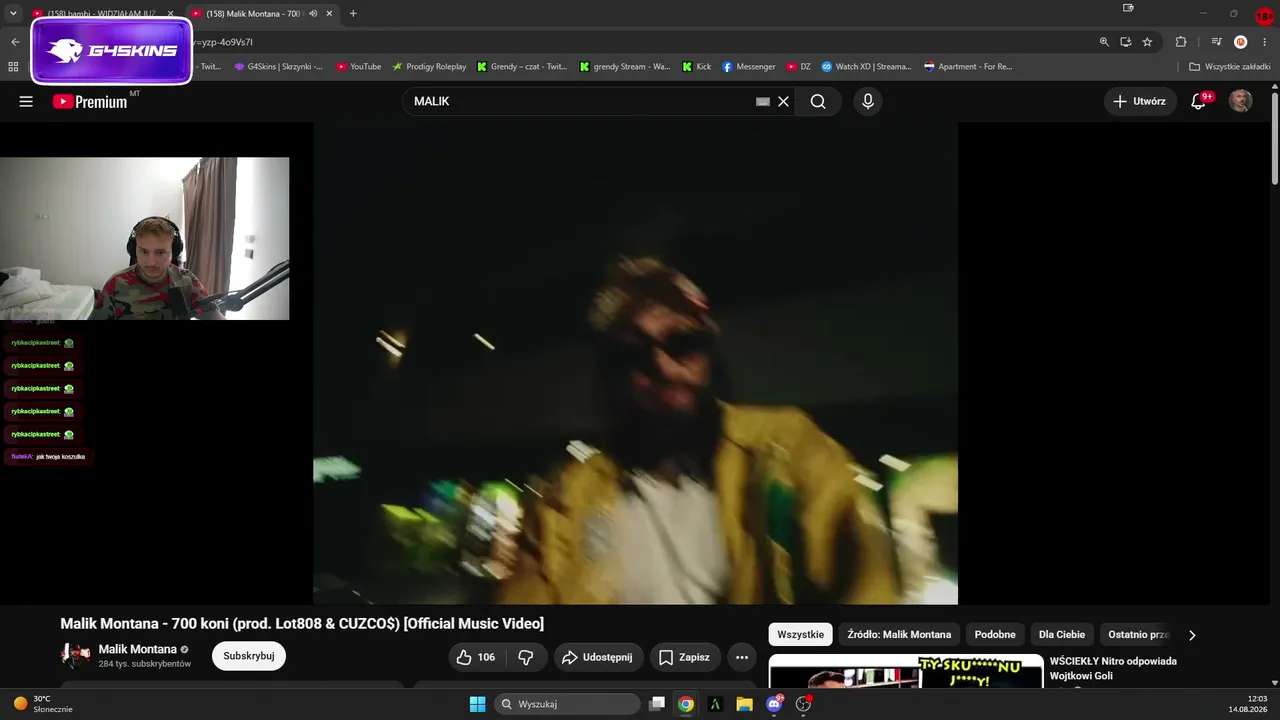The image size is (1280, 720).
Task: Open the Chrome apps grid shortcut
Action: coord(13,67)
